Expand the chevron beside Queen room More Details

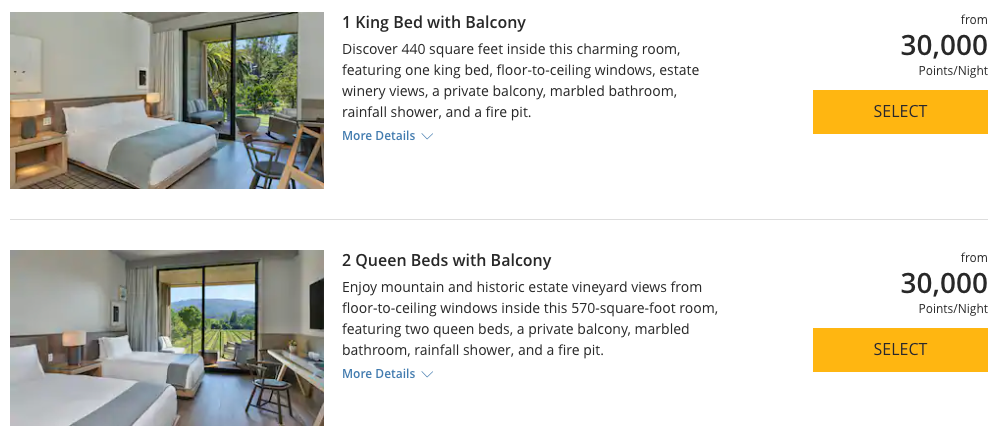[428, 374]
